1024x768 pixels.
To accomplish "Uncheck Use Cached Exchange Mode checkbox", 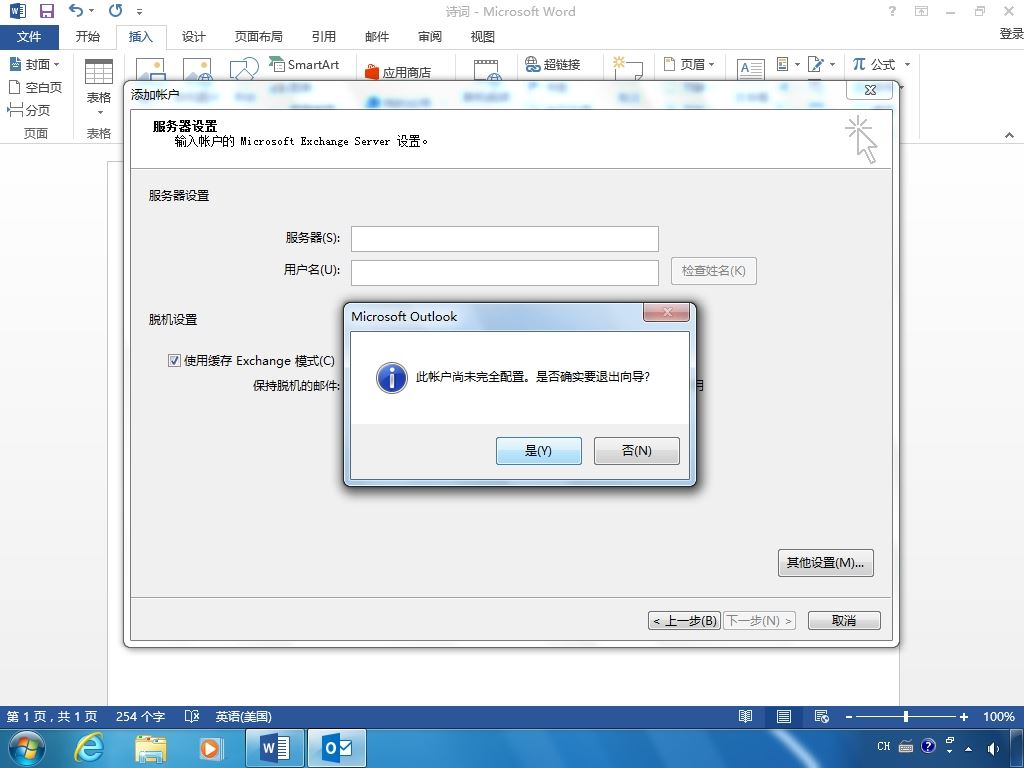I will coord(174,360).
